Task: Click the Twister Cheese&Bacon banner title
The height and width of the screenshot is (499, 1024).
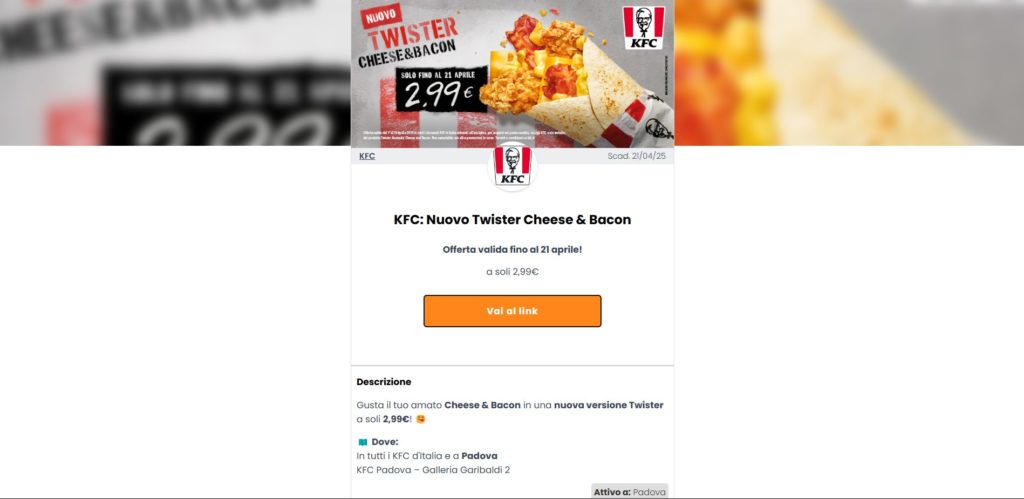Action: click(409, 44)
